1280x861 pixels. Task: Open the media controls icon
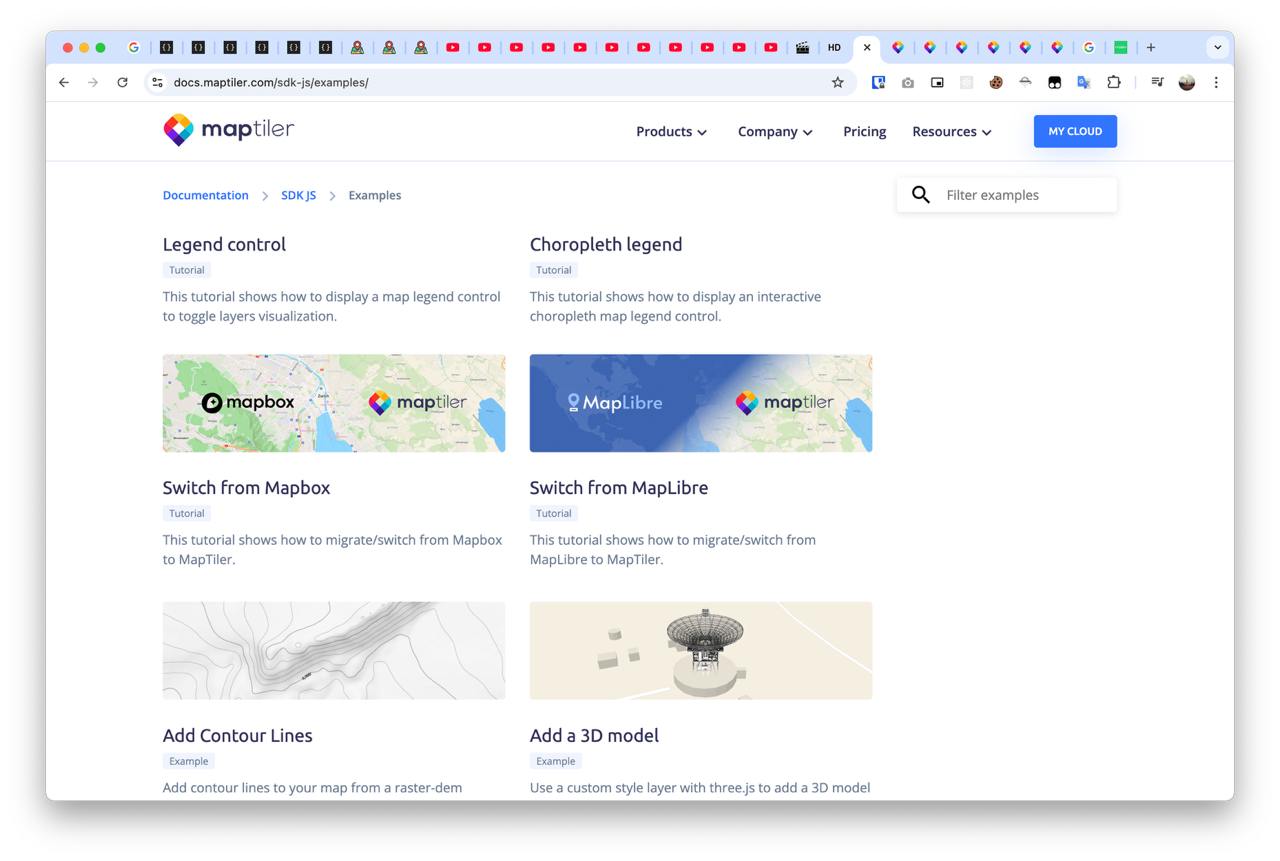pyautogui.click(x=1157, y=83)
